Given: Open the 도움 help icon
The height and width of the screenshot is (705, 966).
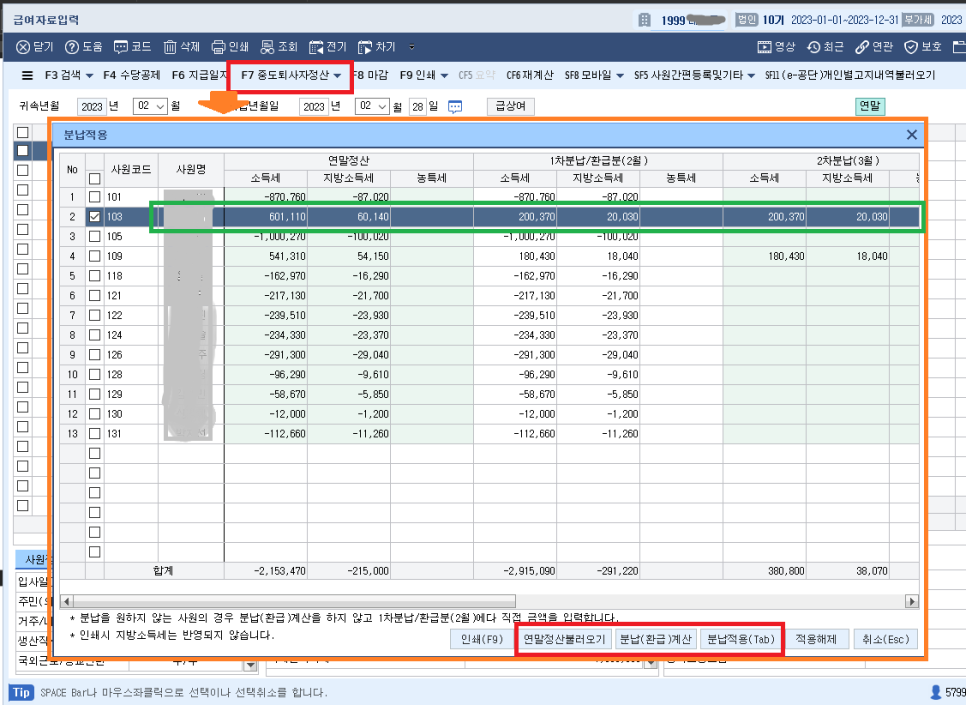Looking at the screenshot, I should tap(72, 47).
